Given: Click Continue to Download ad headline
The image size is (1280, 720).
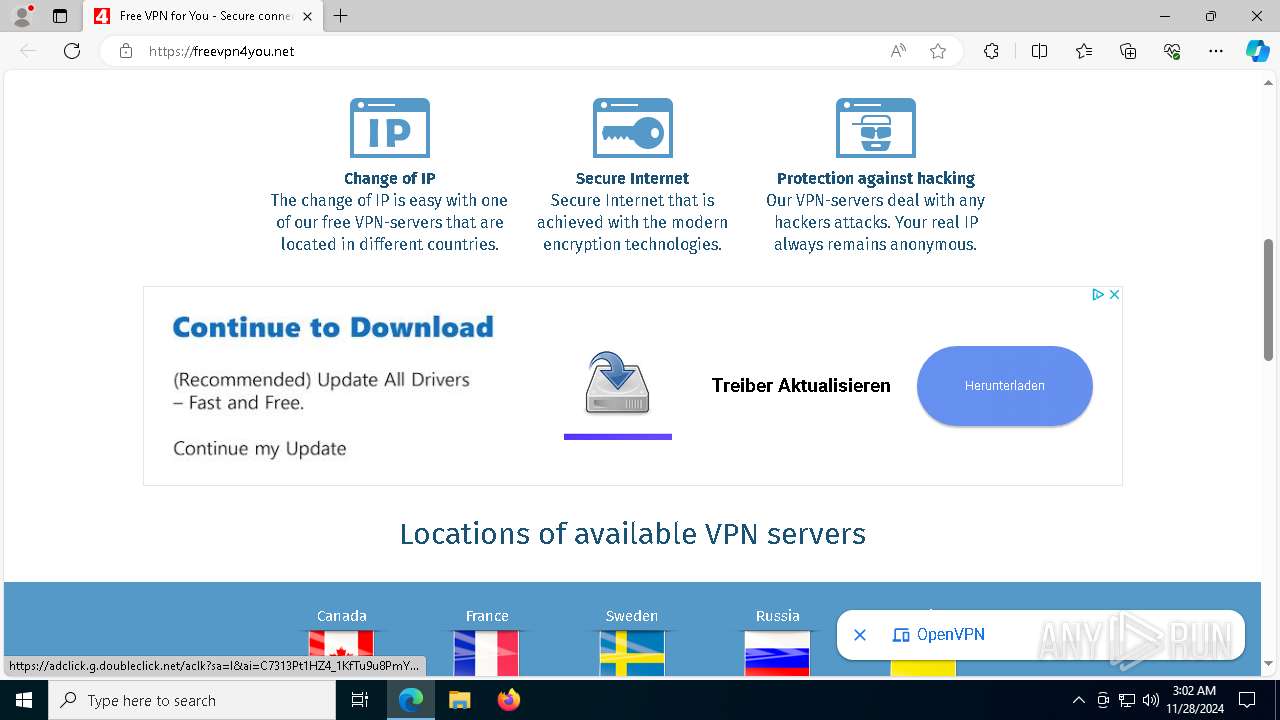Looking at the screenshot, I should 333,327.
